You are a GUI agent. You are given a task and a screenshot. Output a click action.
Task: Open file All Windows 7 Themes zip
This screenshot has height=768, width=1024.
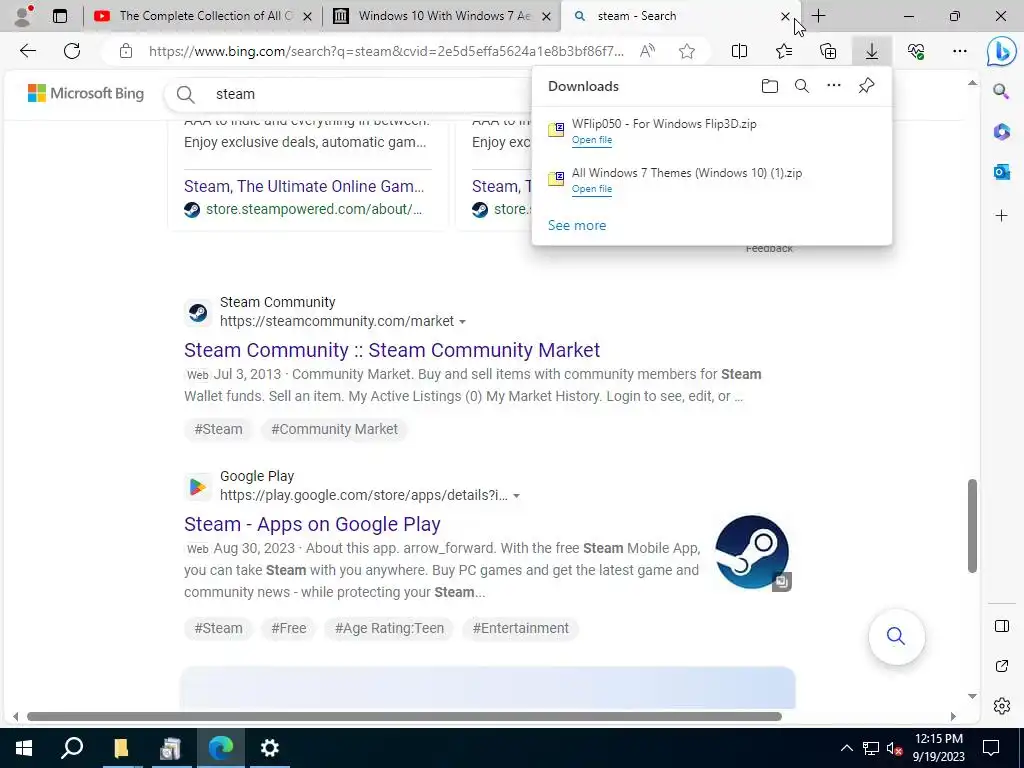592,189
